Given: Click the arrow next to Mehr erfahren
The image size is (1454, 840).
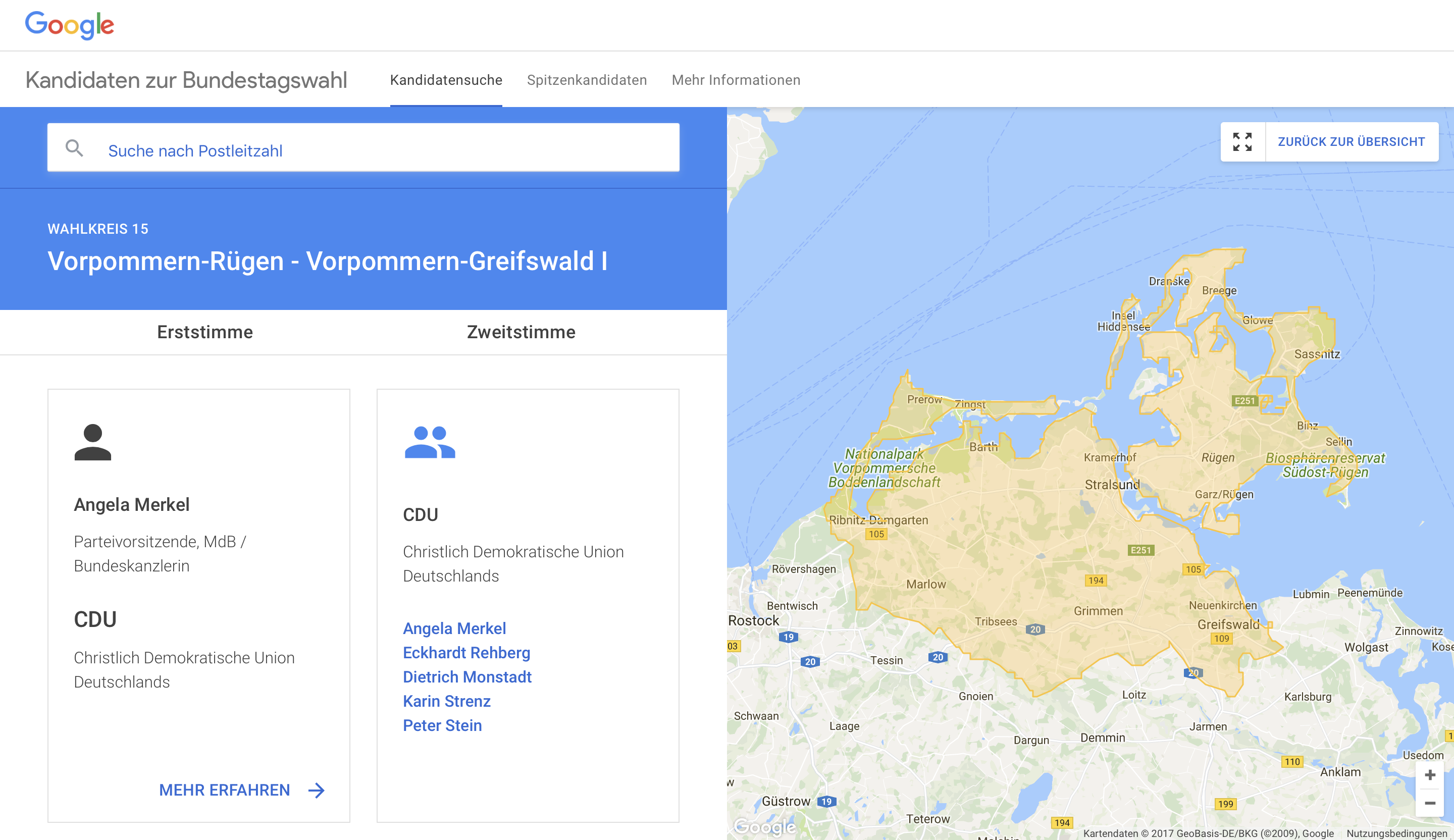Looking at the screenshot, I should (x=316, y=791).
